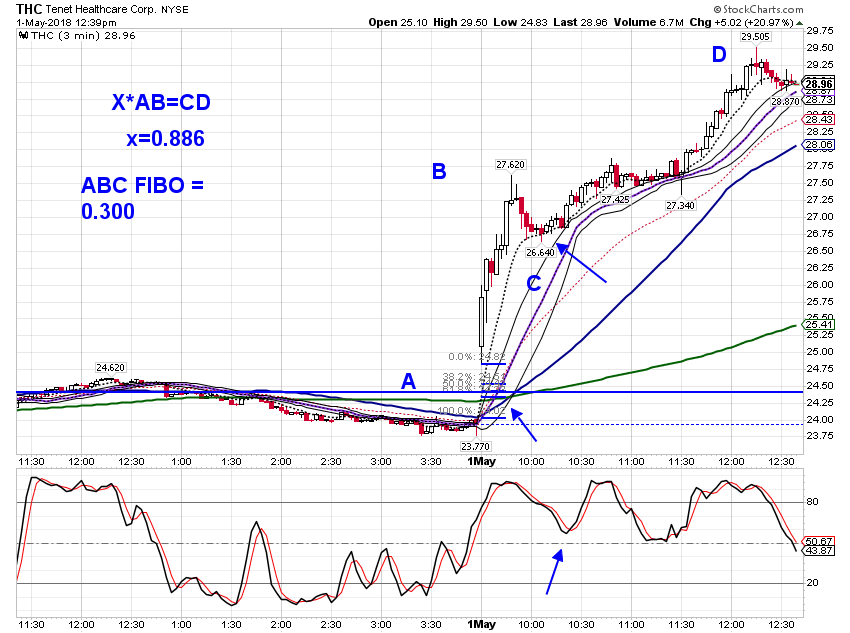Click the 26.00 price axis label

coord(820,285)
